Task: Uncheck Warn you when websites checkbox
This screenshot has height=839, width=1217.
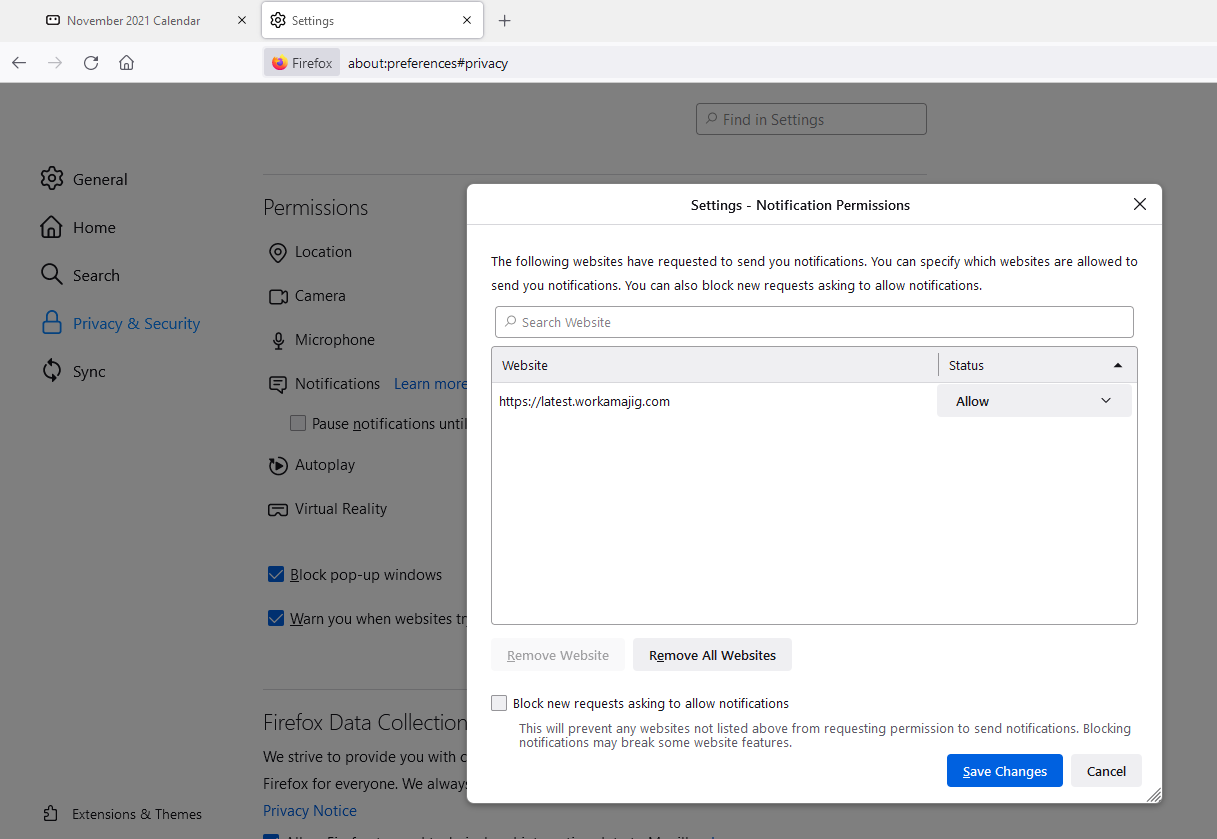Action: [276, 618]
